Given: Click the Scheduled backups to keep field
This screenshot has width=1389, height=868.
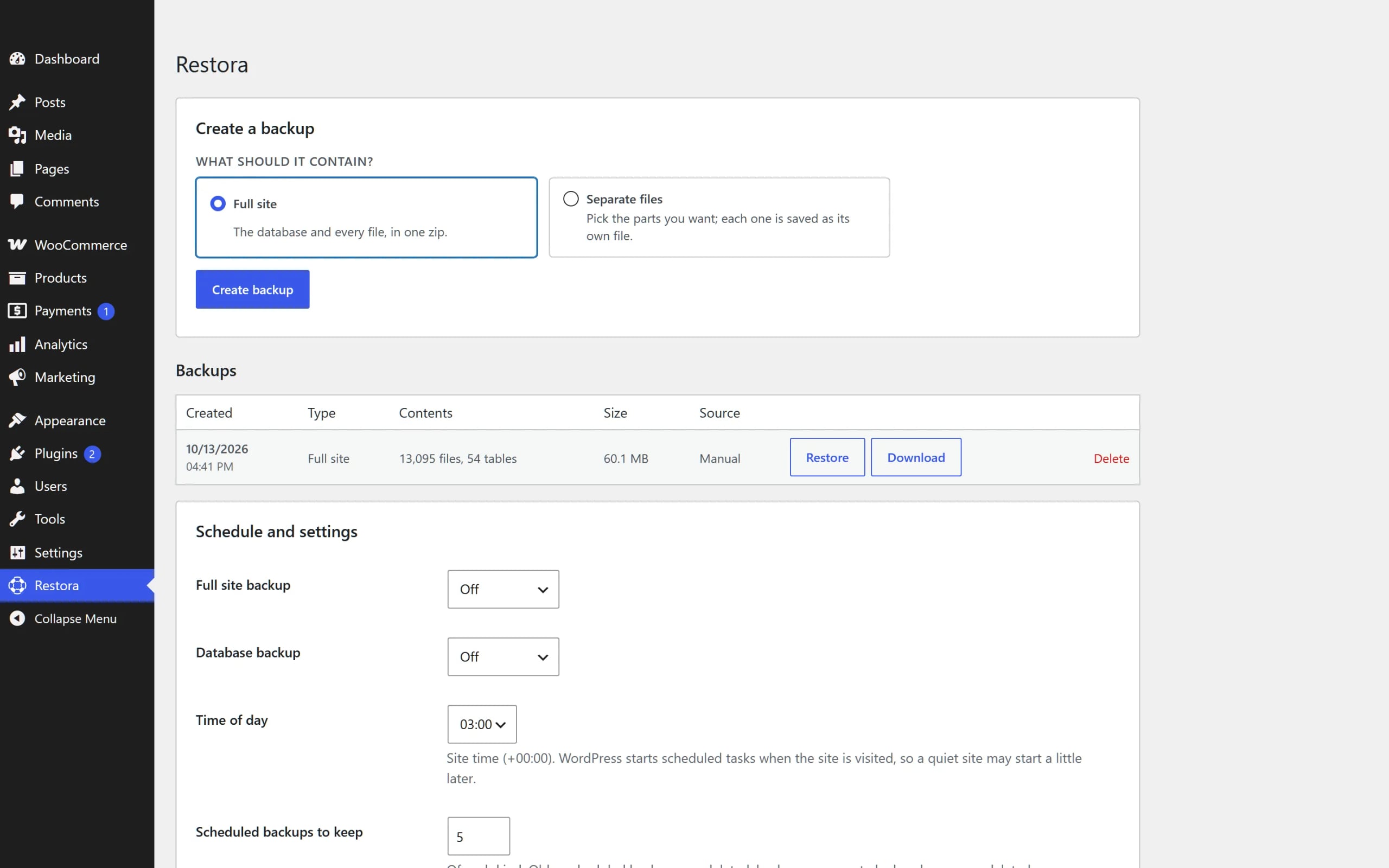Looking at the screenshot, I should 479,837.
